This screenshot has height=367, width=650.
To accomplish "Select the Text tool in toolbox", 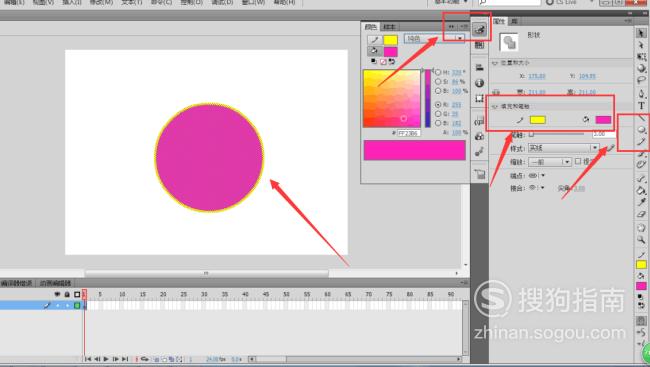I will pyautogui.click(x=641, y=106).
